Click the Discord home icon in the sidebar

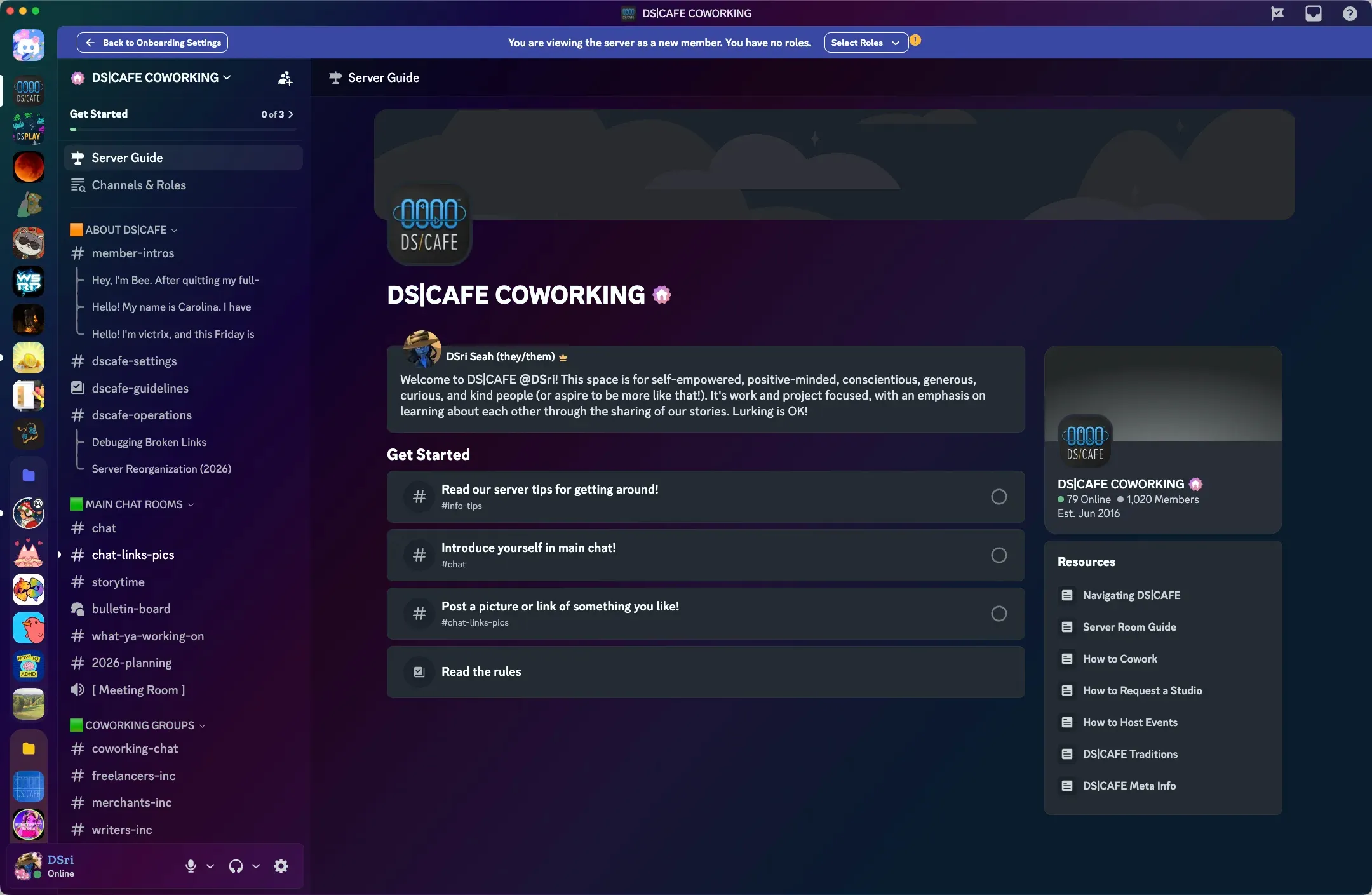[x=27, y=44]
